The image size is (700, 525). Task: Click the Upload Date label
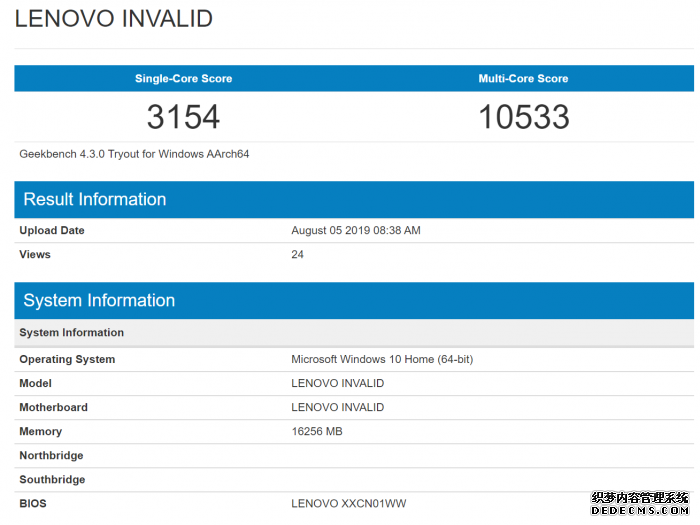[52, 230]
